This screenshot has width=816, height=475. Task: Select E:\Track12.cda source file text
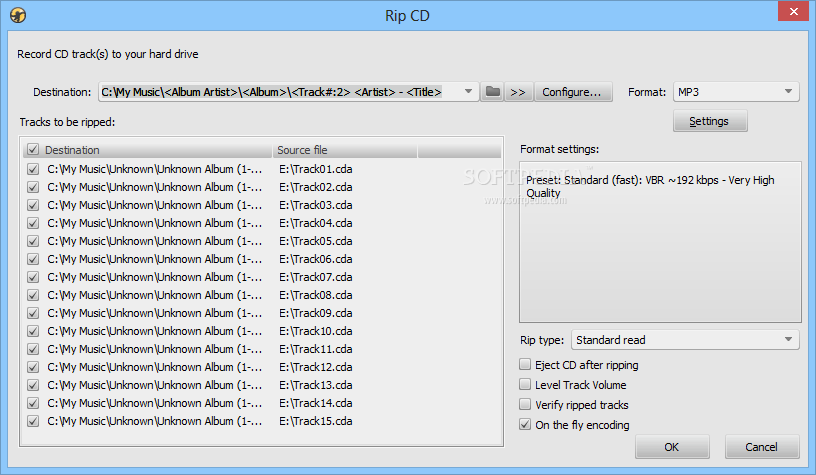pos(316,367)
